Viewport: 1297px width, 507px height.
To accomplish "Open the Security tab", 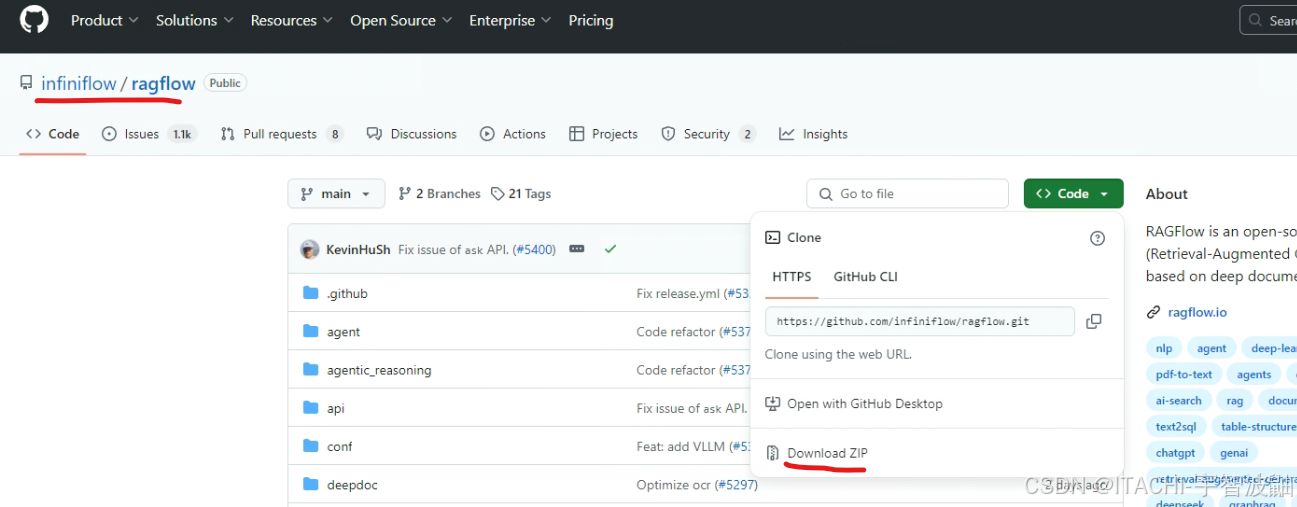I will 707,134.
